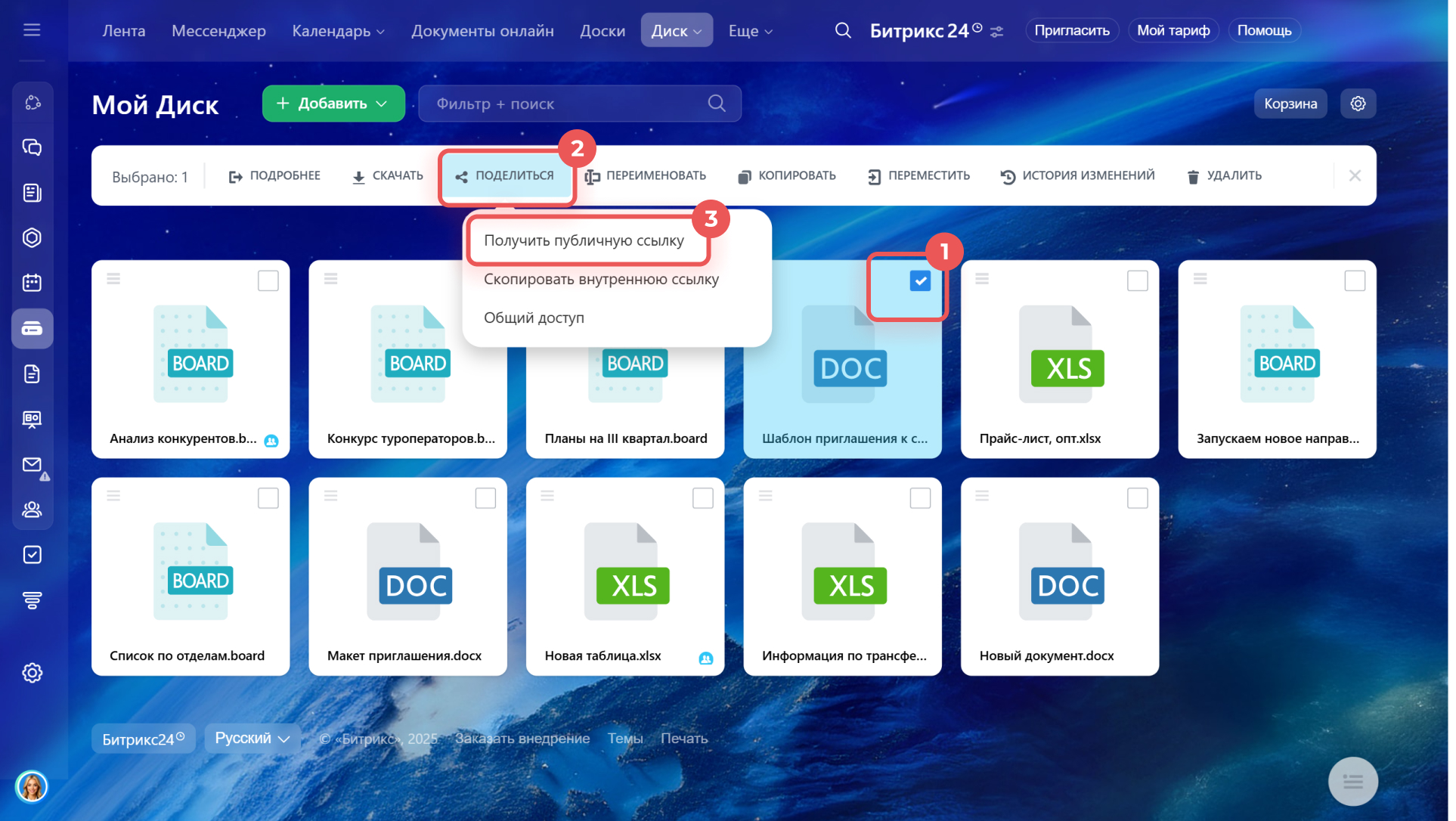The width and height of the screenshot is (1456, 821).
Task: Click the Корзина button
Action: pos(1290,104)
